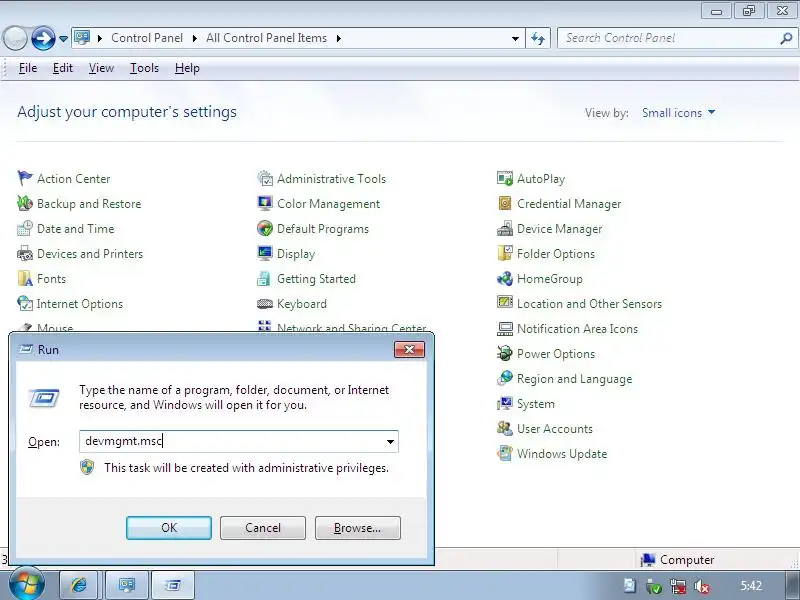Click the Windows Update icon
Viewport: 800px width, 600px height.
coord(505,453)
